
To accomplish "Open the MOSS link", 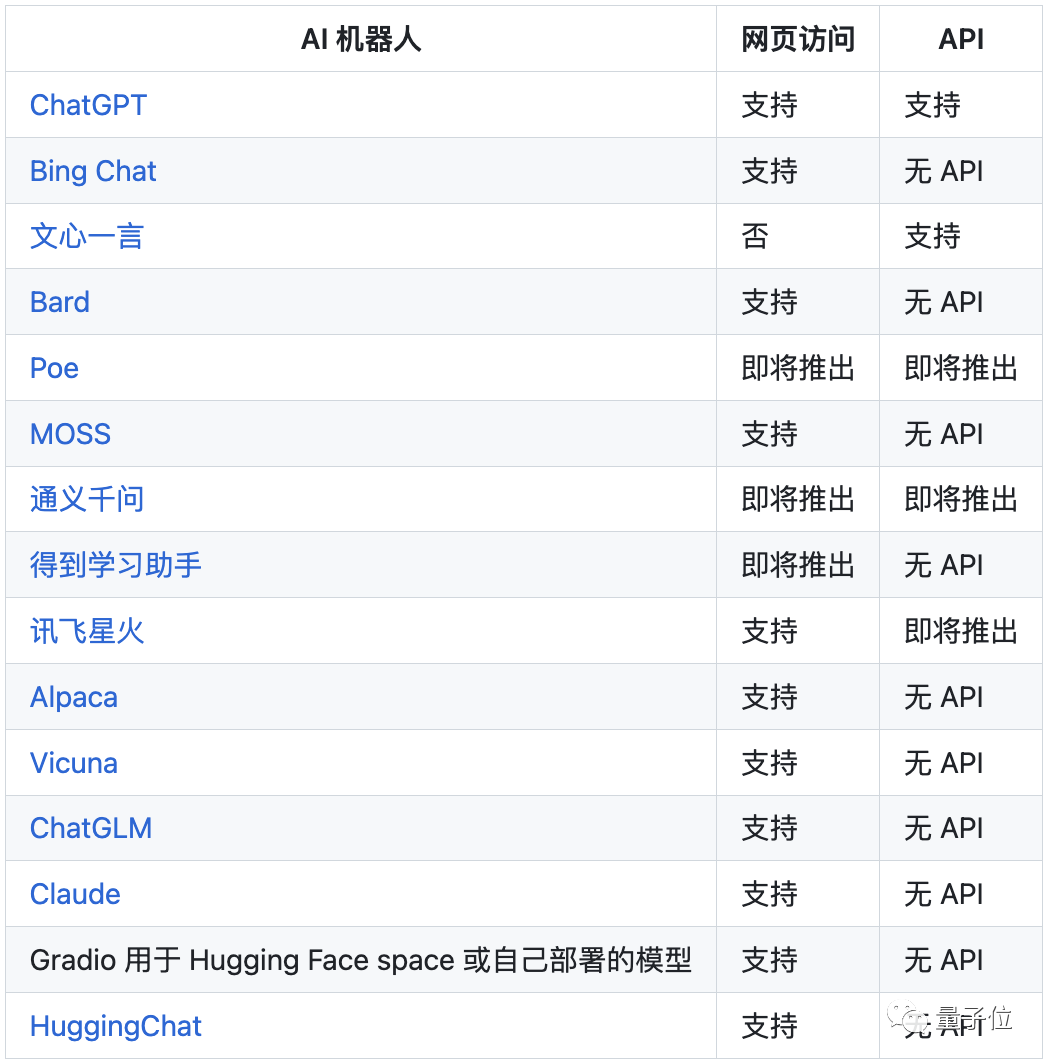I will click(x=69, y=434).
